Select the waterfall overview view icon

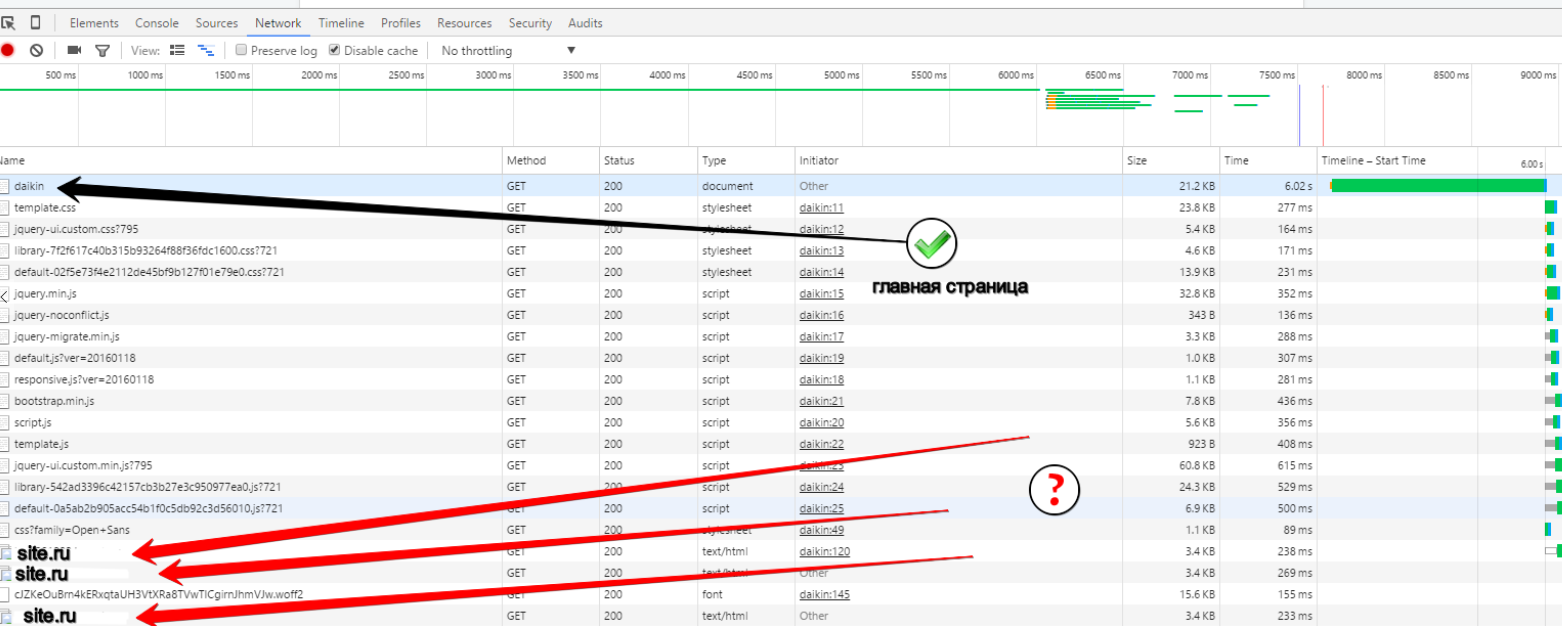coord(206,50)
